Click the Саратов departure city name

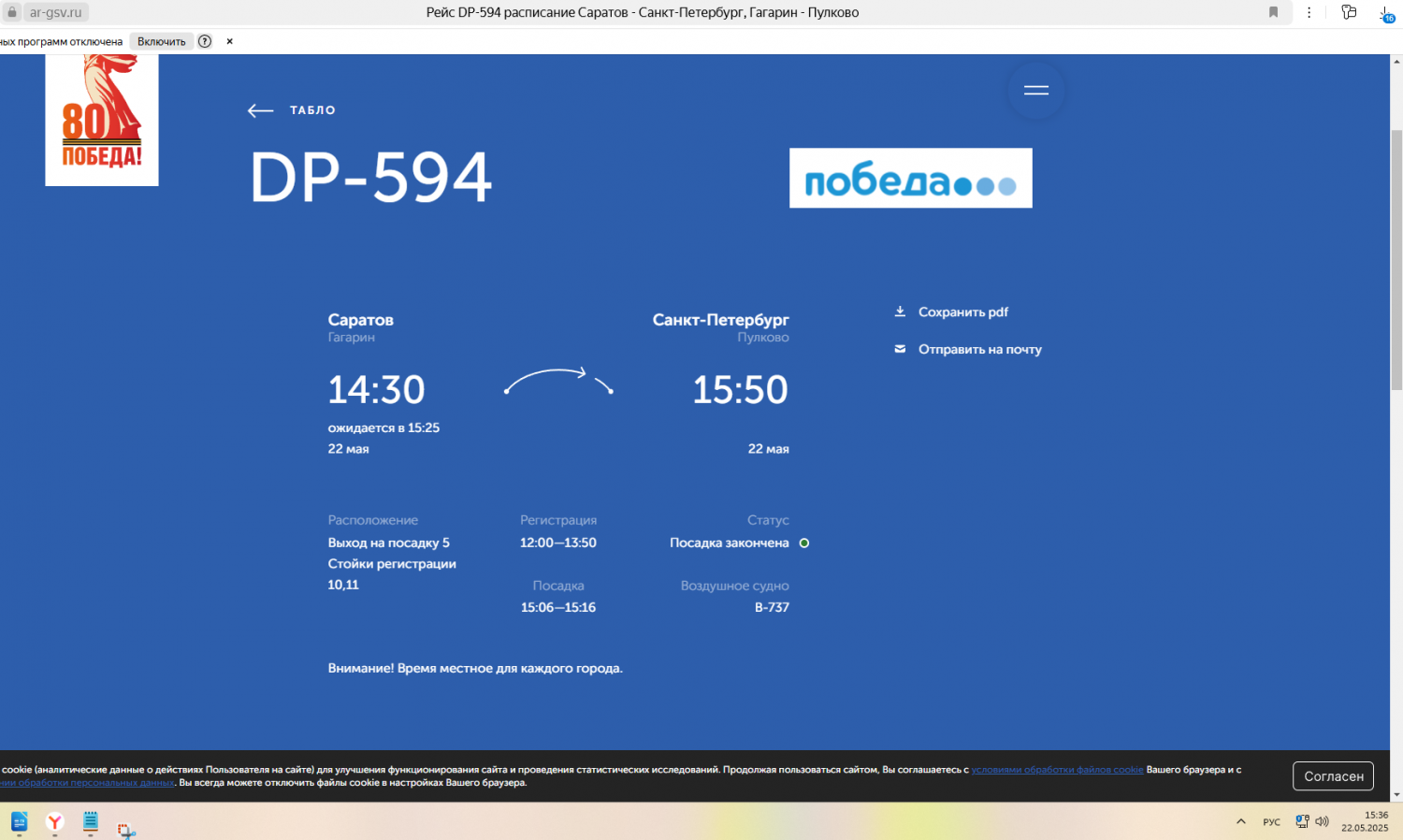click(360, 320)
